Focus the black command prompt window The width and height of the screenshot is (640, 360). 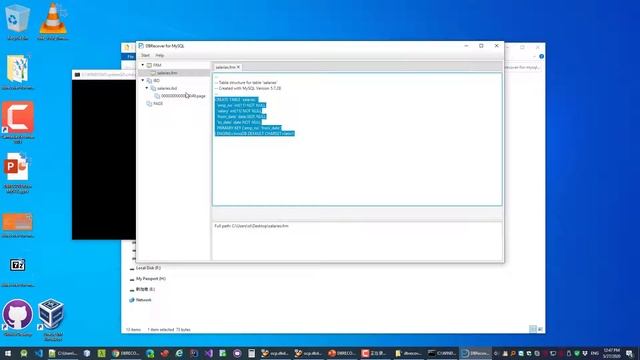tap(104, 159)
